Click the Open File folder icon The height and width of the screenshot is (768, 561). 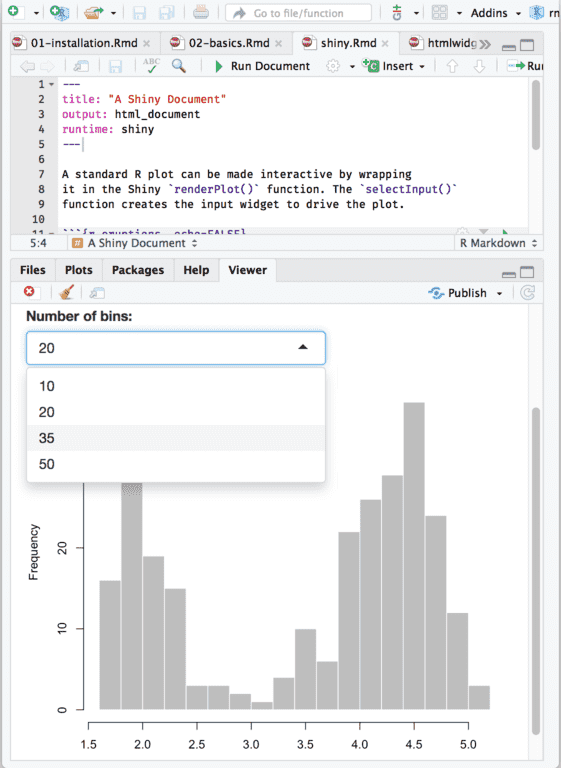click(92, 12)
